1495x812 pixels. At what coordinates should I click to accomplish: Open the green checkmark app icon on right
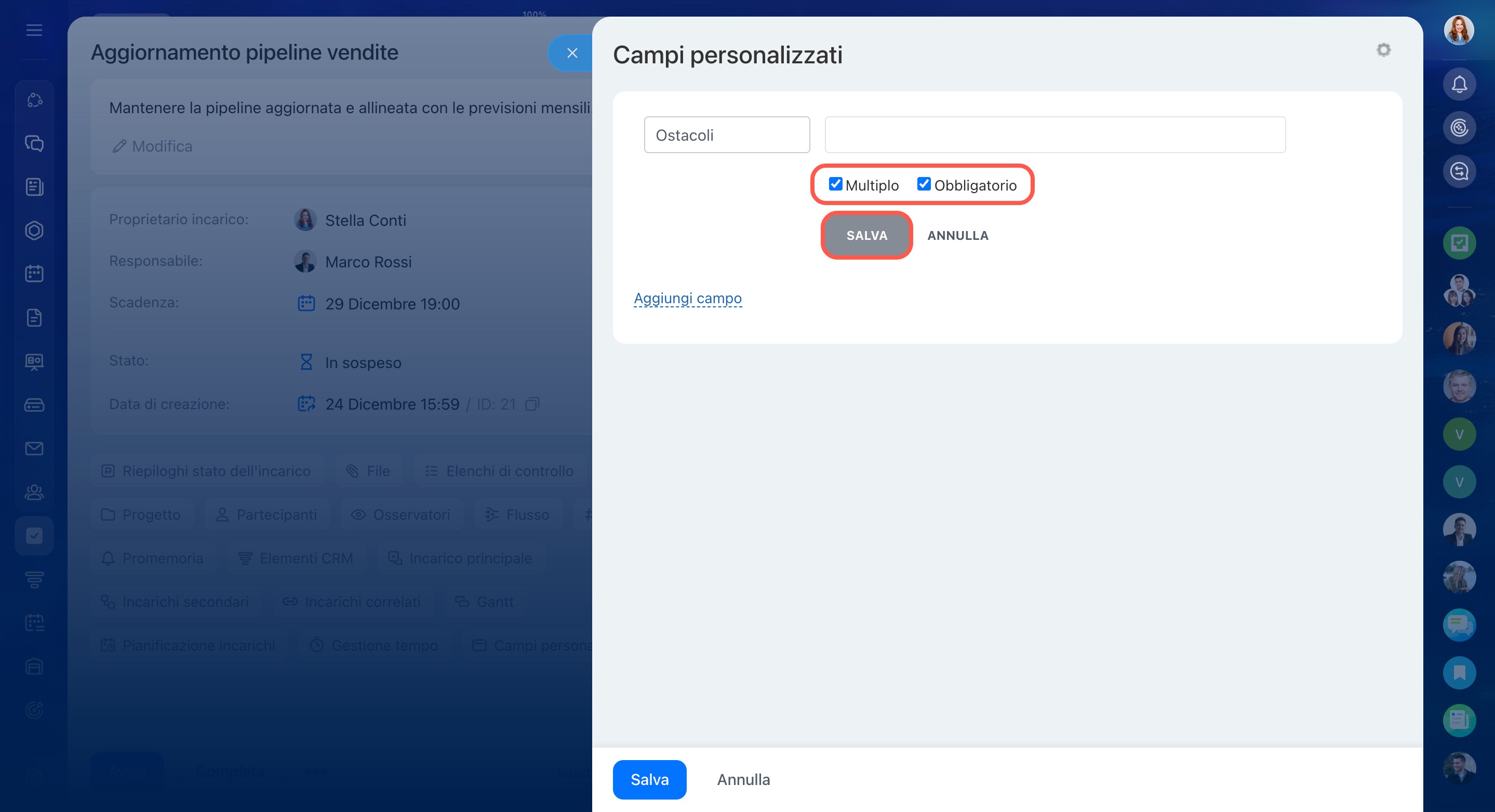pyautogui.click(x=1459, y=243)
